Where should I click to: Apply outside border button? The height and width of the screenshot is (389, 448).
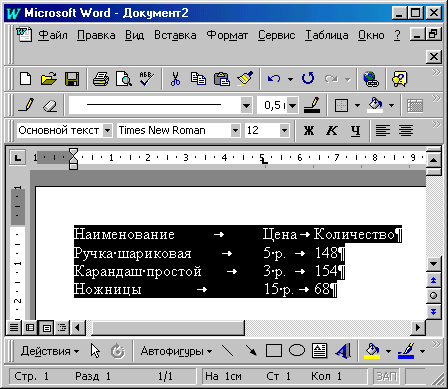[341, 105]
